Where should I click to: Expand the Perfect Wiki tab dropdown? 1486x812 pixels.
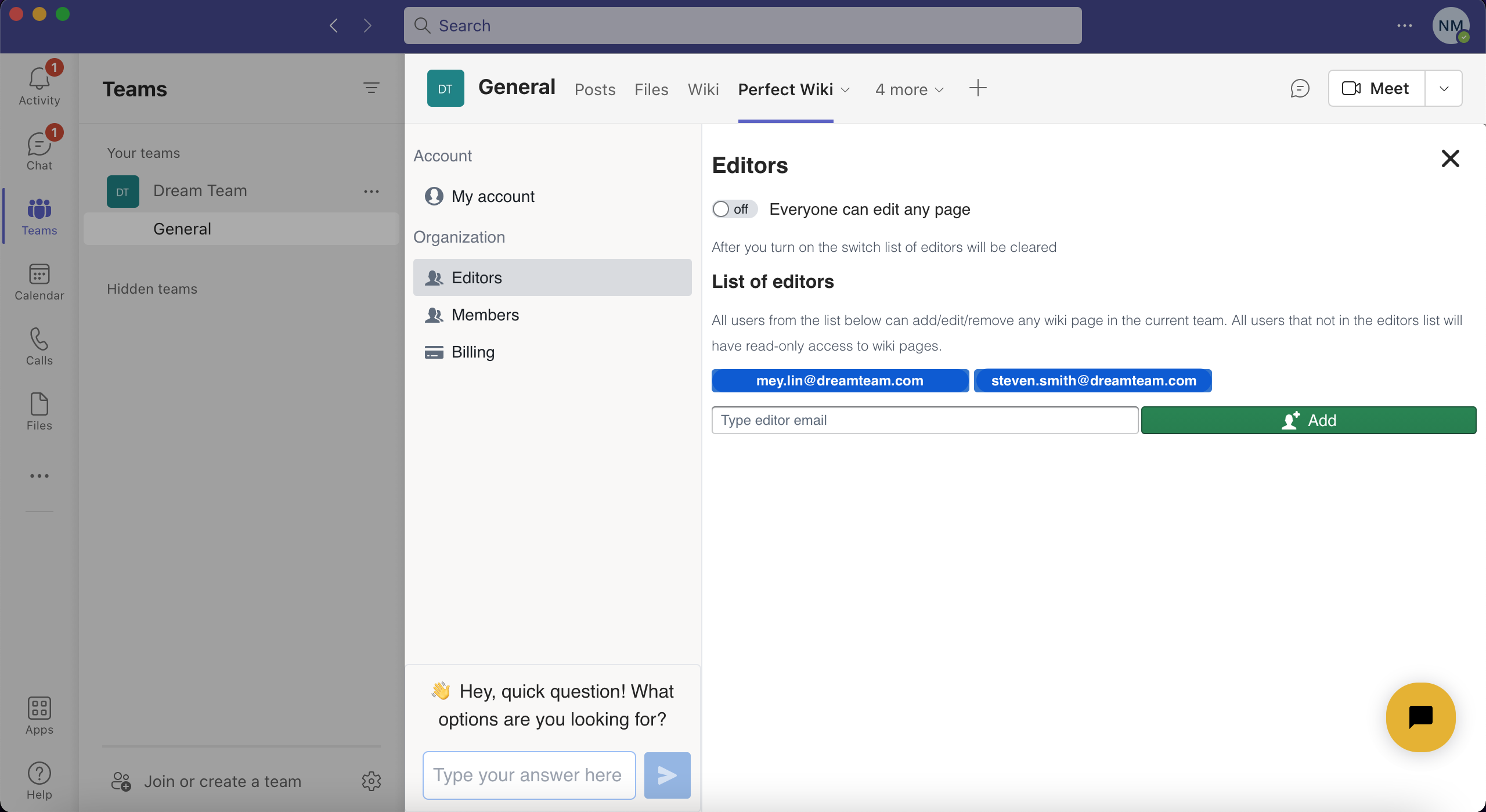[845, 89]
